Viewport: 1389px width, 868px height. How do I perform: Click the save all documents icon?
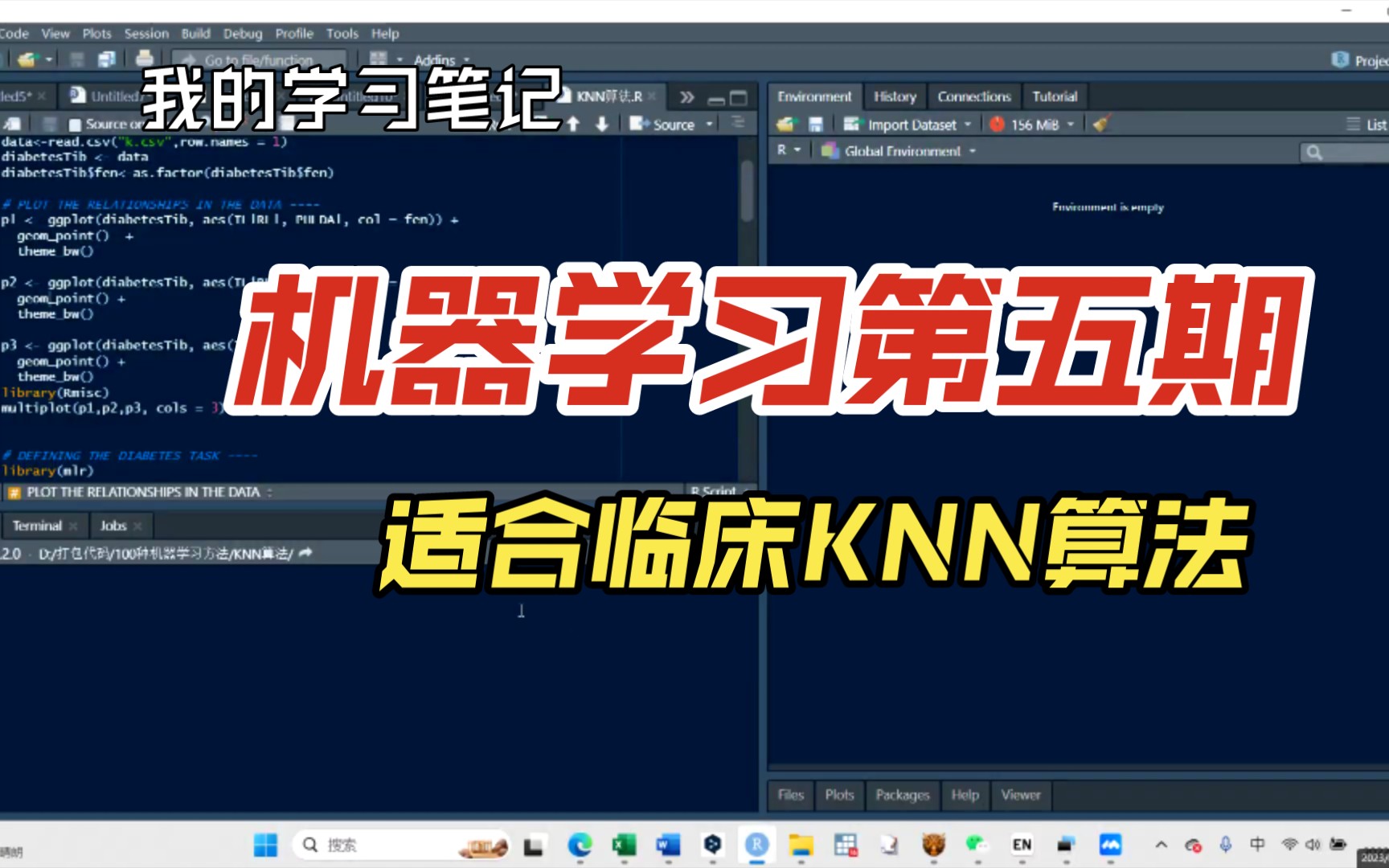pos(106,59)
